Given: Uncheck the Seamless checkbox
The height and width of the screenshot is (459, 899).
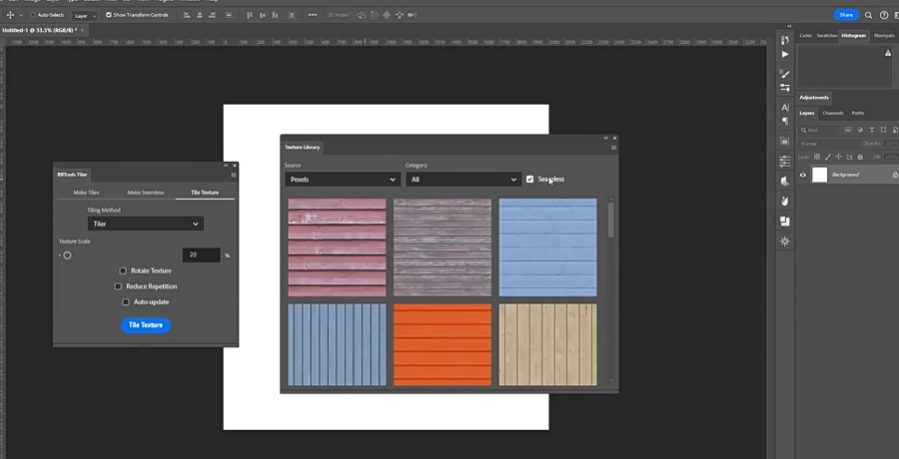Looking at the screenshot, I should 530,179.
